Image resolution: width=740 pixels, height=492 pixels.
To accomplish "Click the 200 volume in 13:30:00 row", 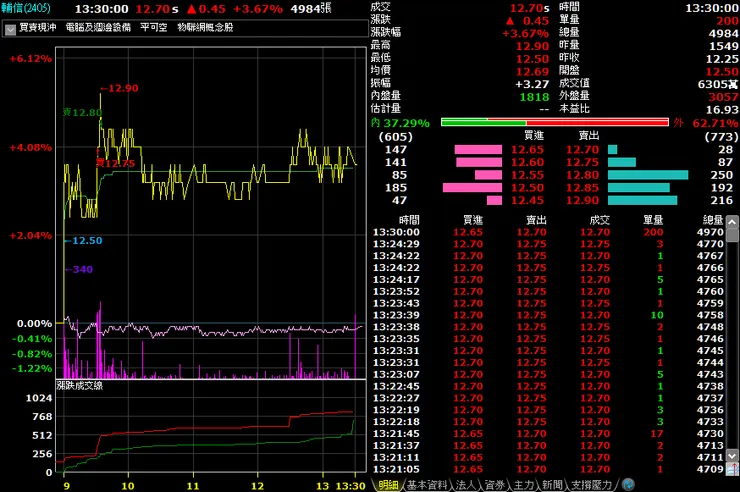I will click(x=653, y=232).
